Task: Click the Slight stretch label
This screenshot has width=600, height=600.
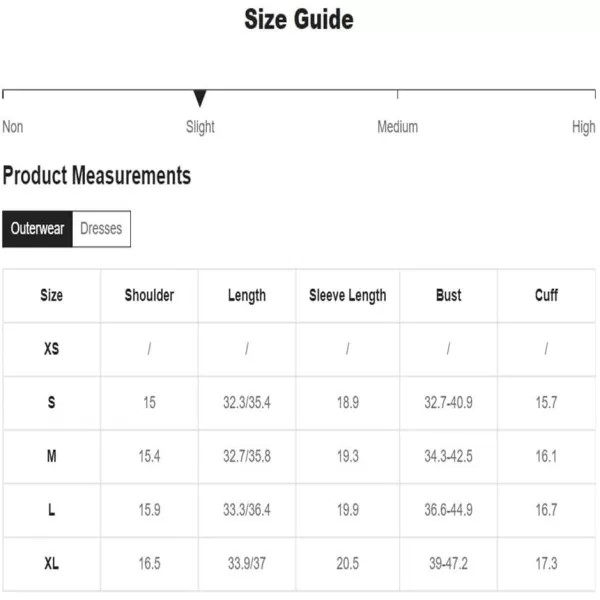Action: (x=200, y=127)
